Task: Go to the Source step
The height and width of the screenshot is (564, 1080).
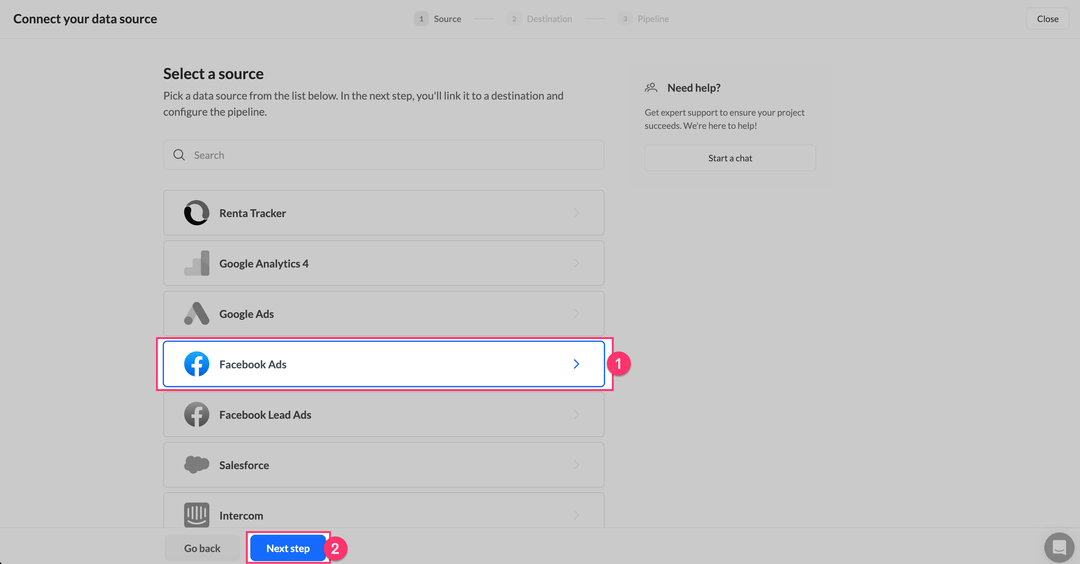Action: (x=438, y=19)
